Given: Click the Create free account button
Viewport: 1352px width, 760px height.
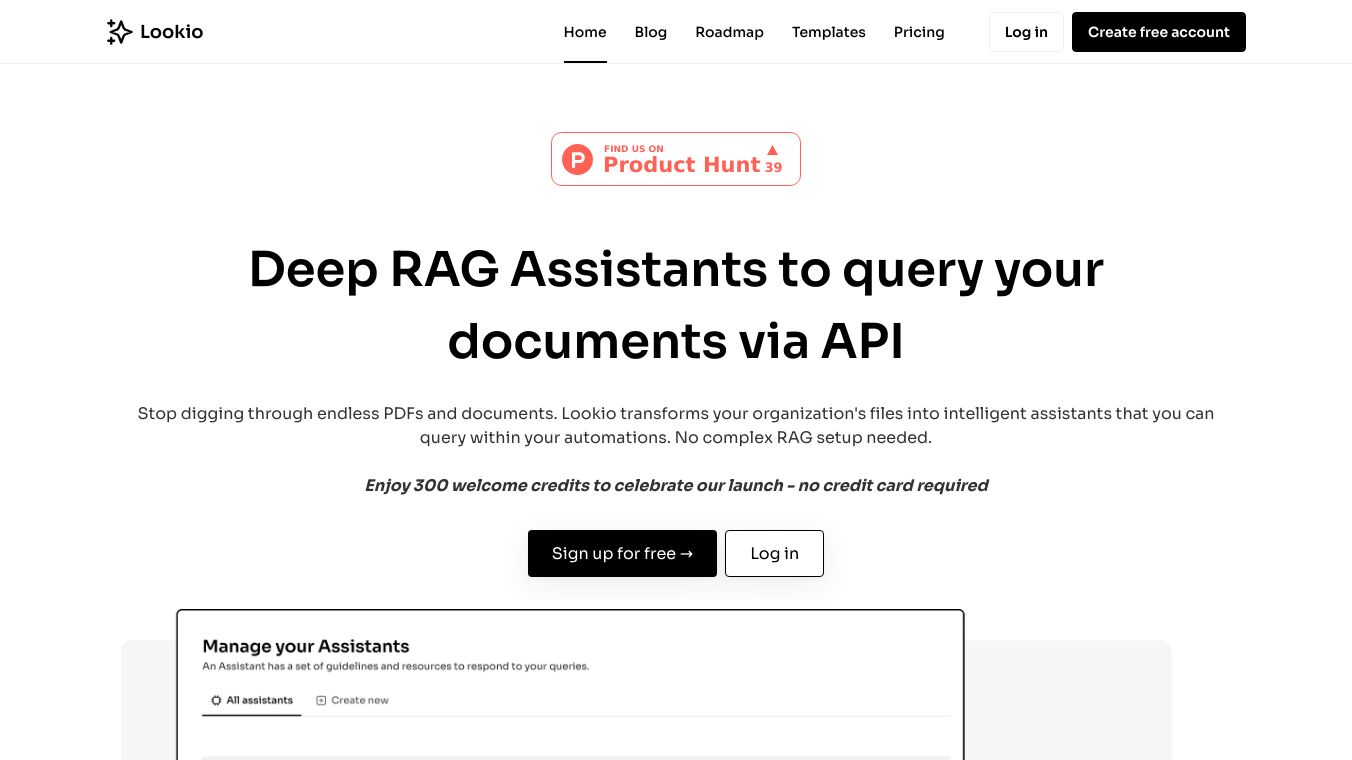Looking at the screenshot, I should 1159,32.
